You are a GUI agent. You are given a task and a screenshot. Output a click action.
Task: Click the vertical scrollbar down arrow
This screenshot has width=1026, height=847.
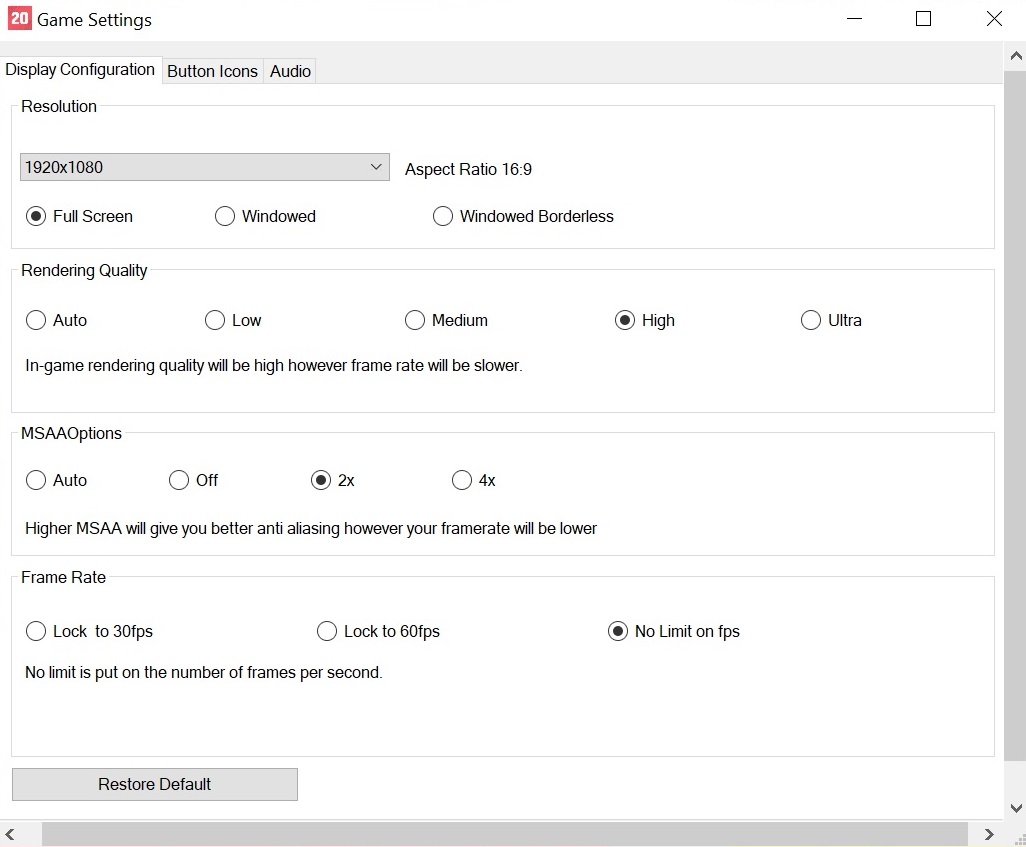pyautogui.click(x=1015, y=808)
